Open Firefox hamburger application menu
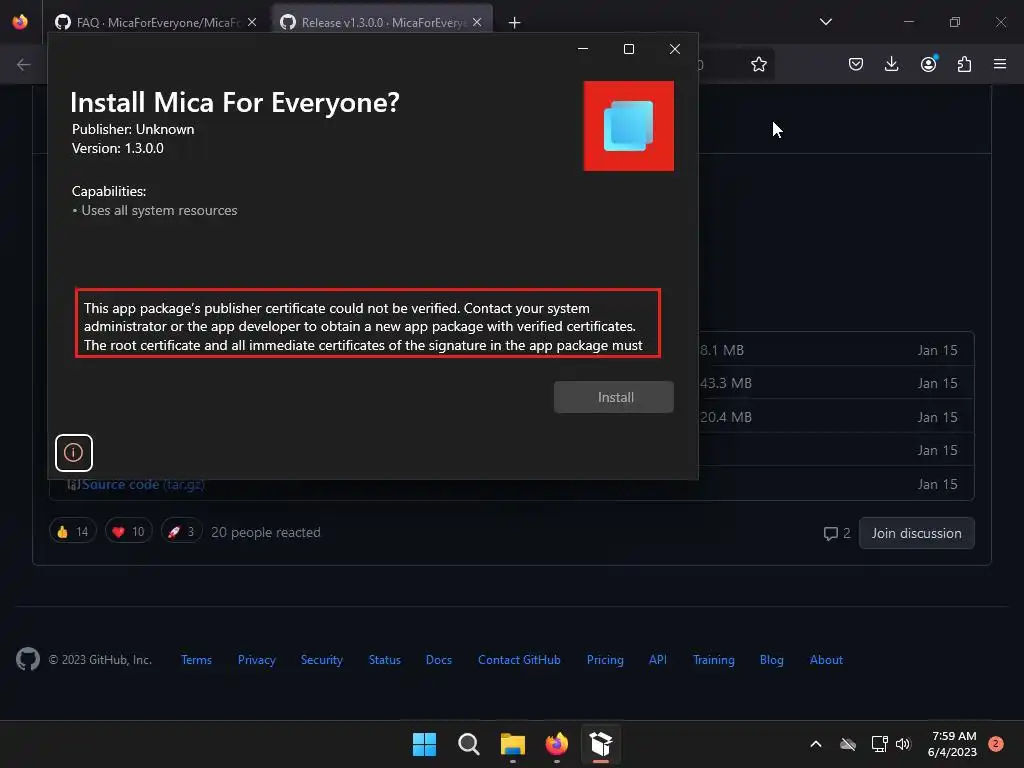1024x768 pixels. (1000, 64)
